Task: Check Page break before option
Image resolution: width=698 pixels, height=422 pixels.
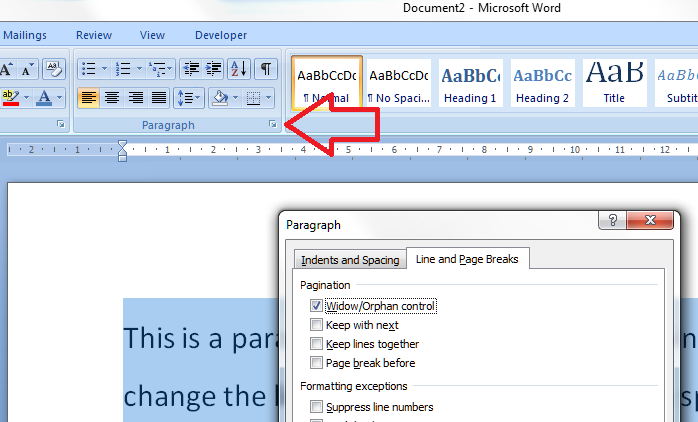Action: [x=317, y=363]
